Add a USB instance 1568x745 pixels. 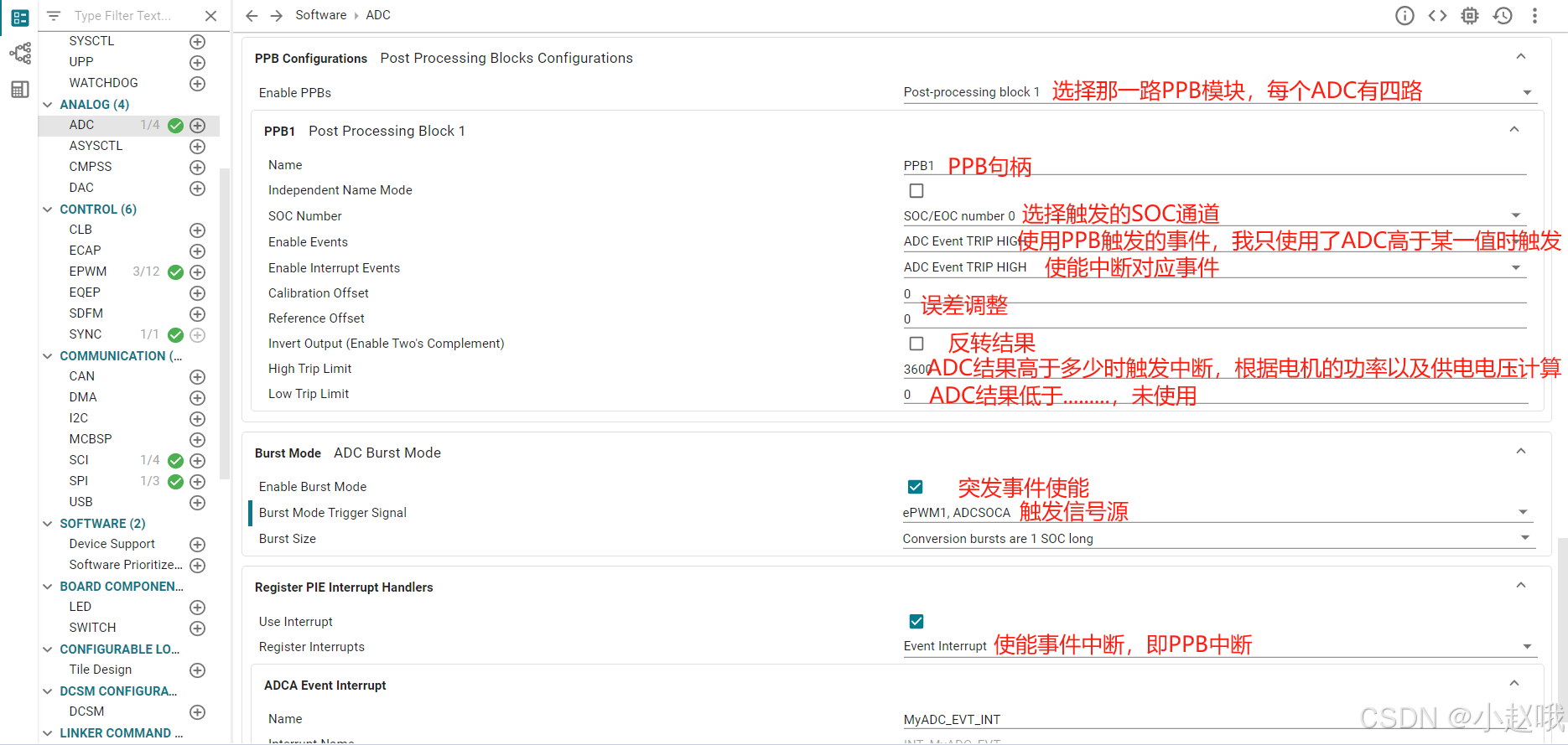198,503
